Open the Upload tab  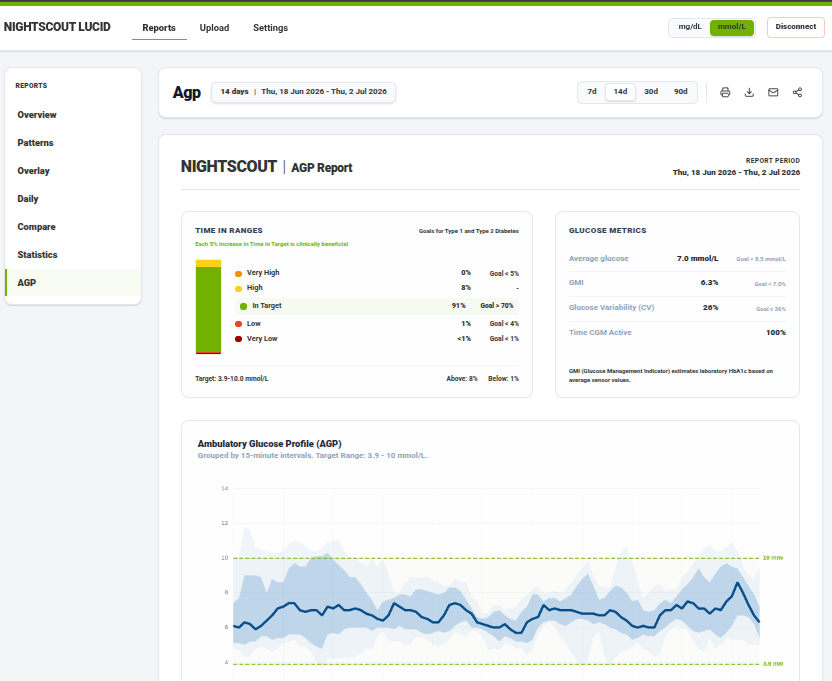(214, 28)
